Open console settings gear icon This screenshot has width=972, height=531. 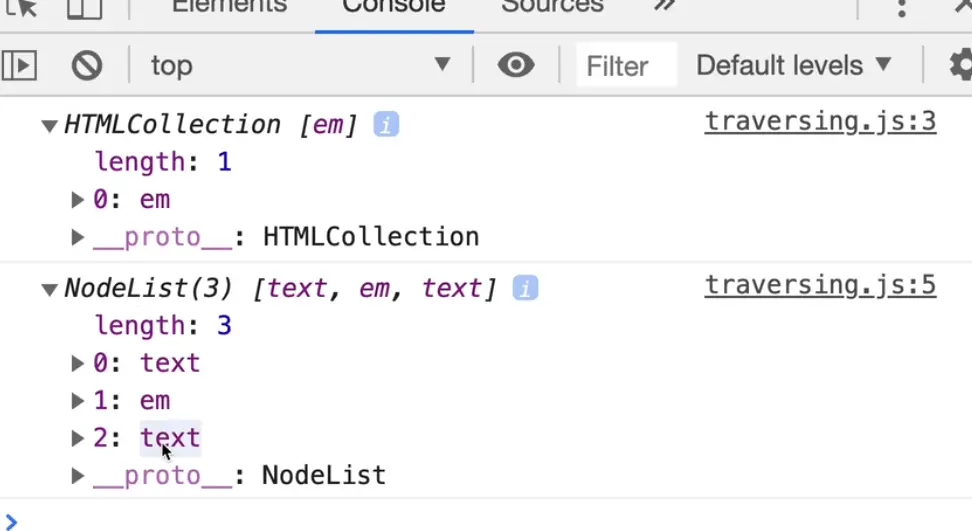pos(961,66)
